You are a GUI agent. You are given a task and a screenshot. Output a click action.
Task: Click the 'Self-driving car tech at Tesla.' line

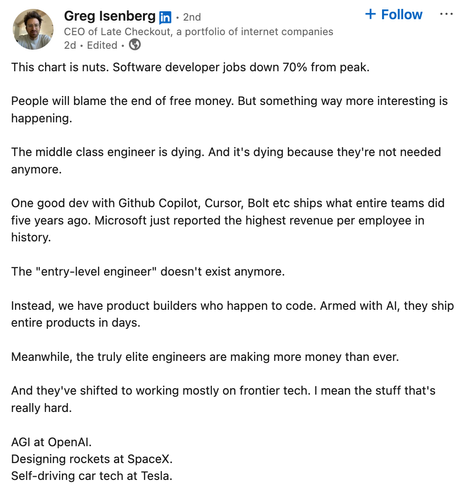pos(92,476)
